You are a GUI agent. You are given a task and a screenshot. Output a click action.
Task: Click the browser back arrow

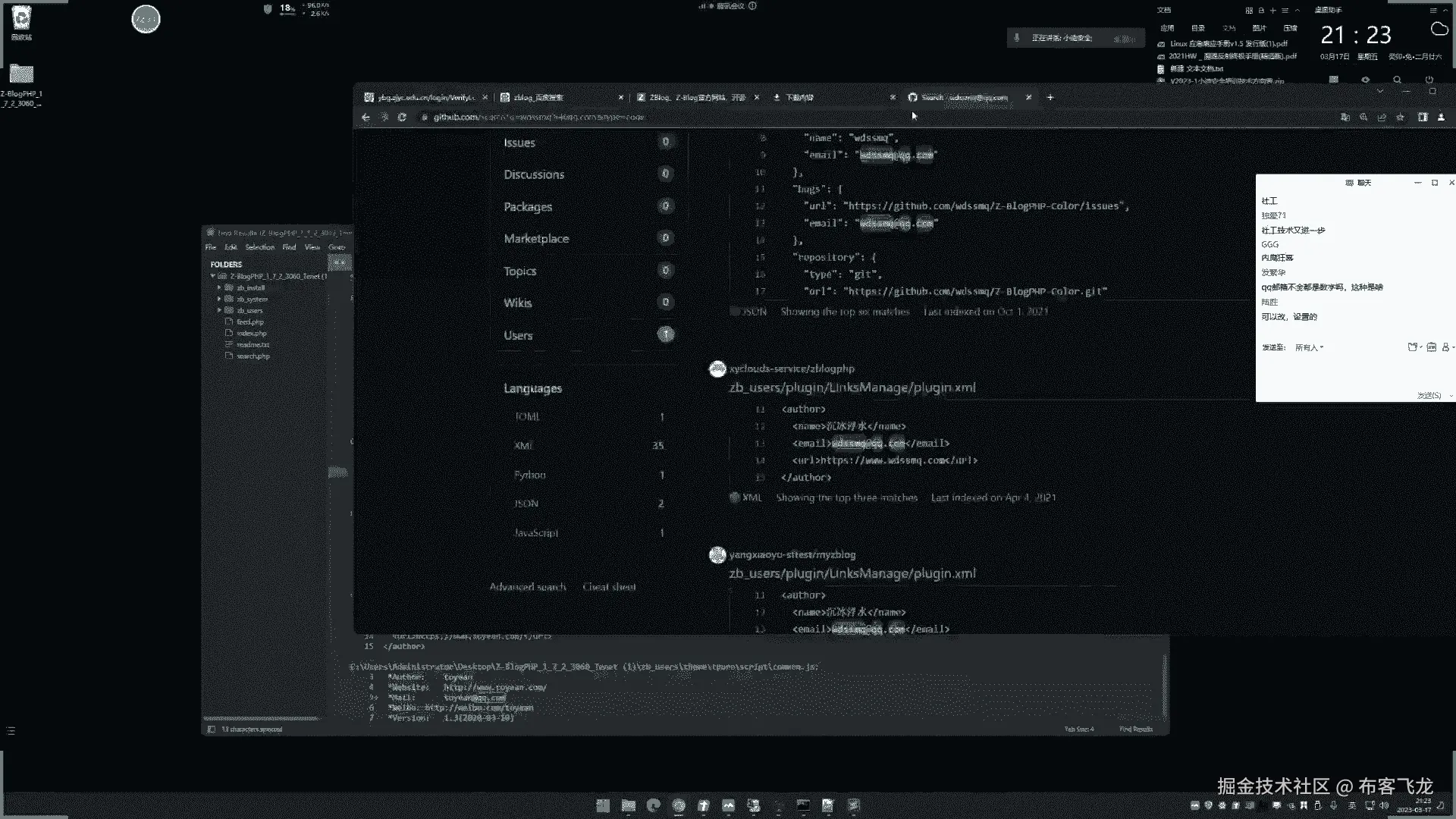[x=366, y=118]
